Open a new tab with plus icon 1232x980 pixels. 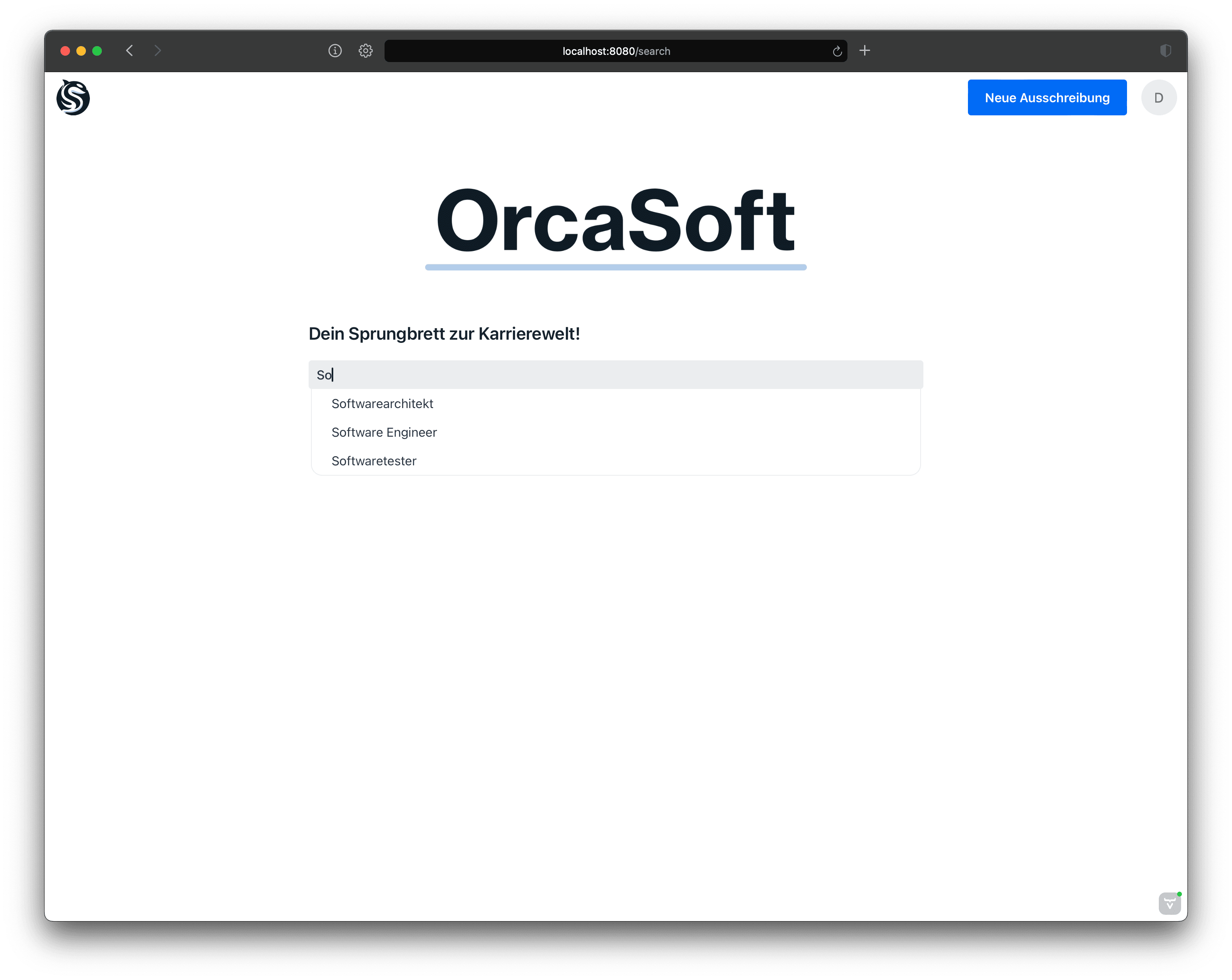tap(865, 51)
